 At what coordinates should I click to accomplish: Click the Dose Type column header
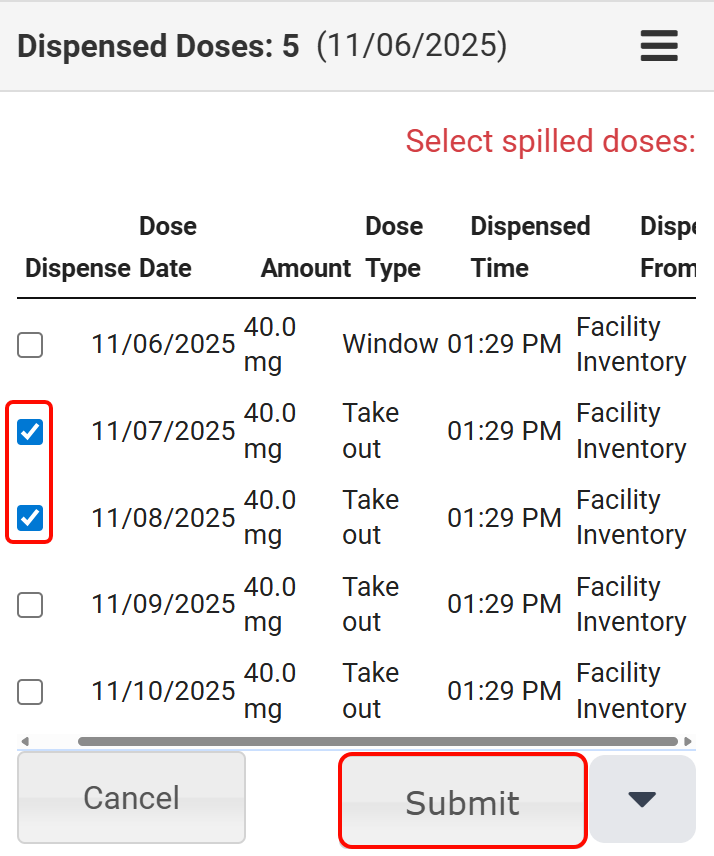(394, 247)
